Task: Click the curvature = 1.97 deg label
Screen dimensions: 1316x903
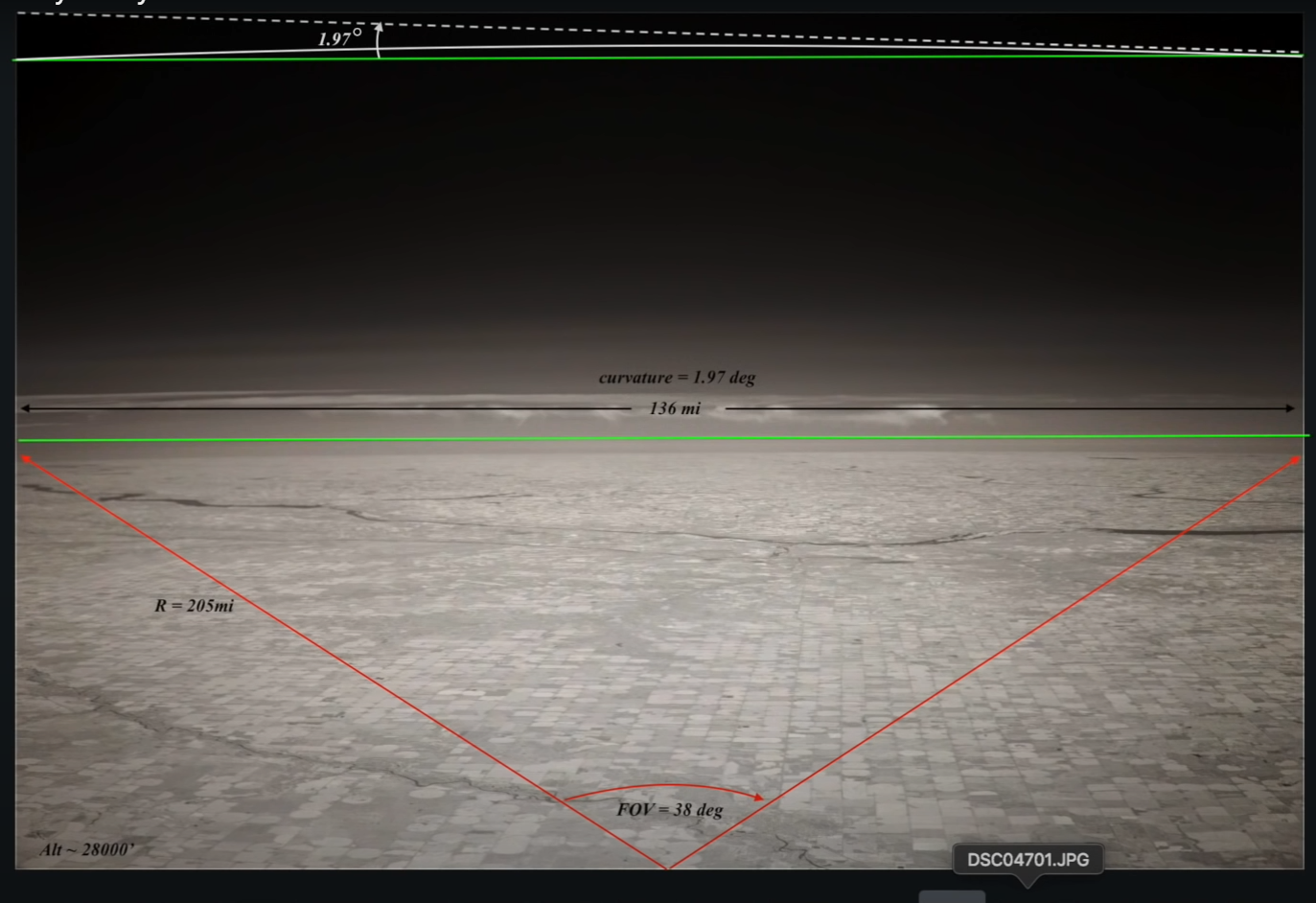Action: click(x=678, y=378)
